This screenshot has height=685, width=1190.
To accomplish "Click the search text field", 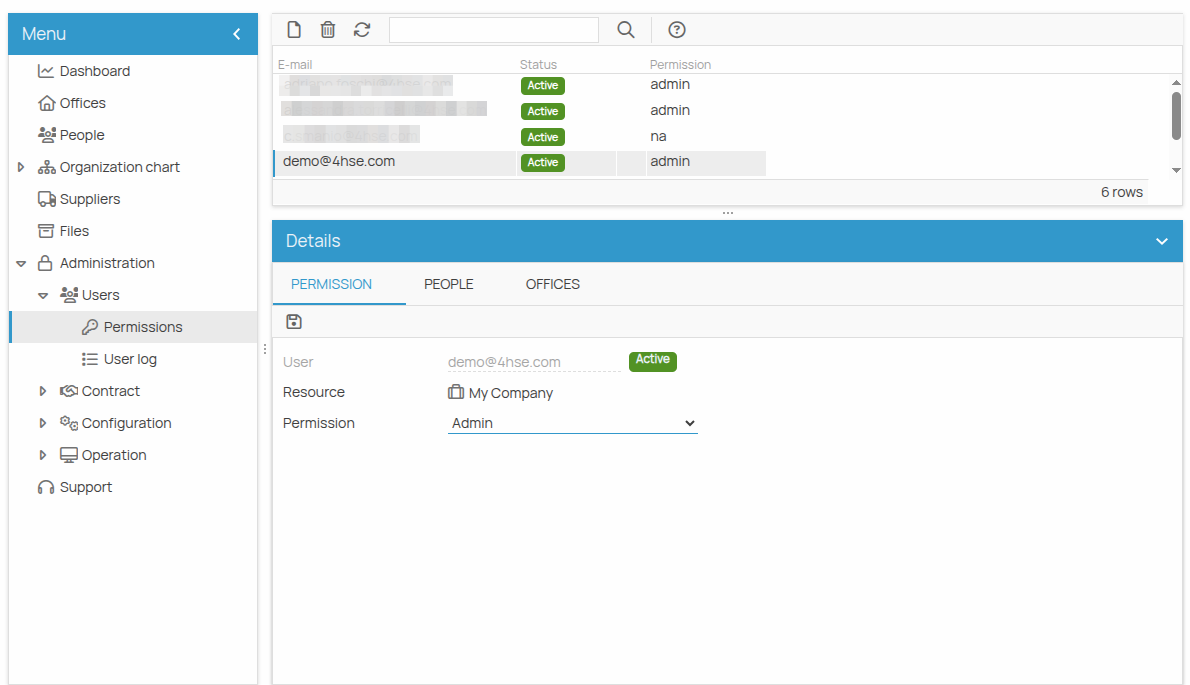I will (x=493, y=30).
